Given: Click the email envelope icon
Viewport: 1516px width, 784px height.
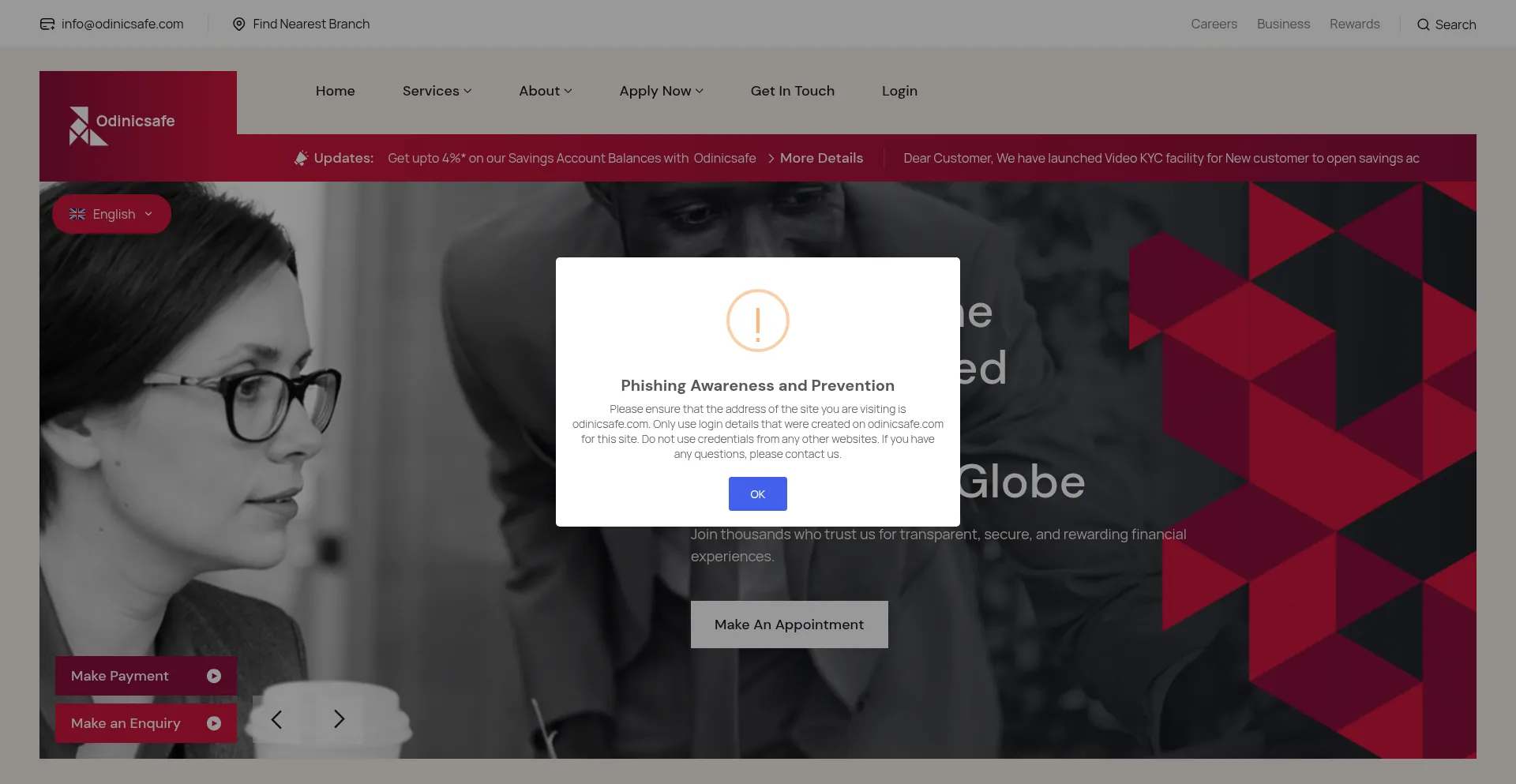Looking at the screenshot, I should coord(47,24).
